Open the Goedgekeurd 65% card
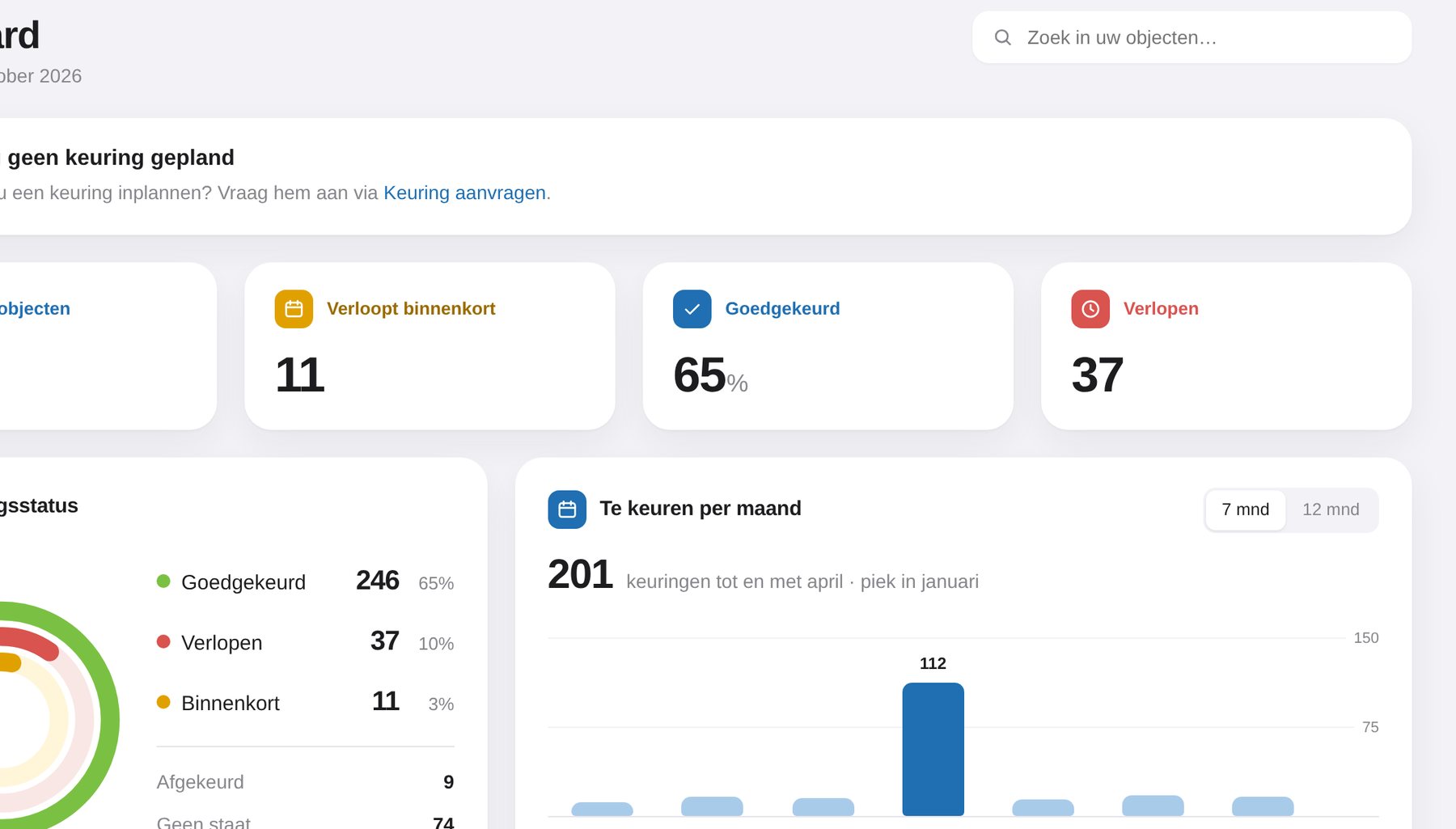The width and height of the screenshot is (1456, 829). click(827, 346)
